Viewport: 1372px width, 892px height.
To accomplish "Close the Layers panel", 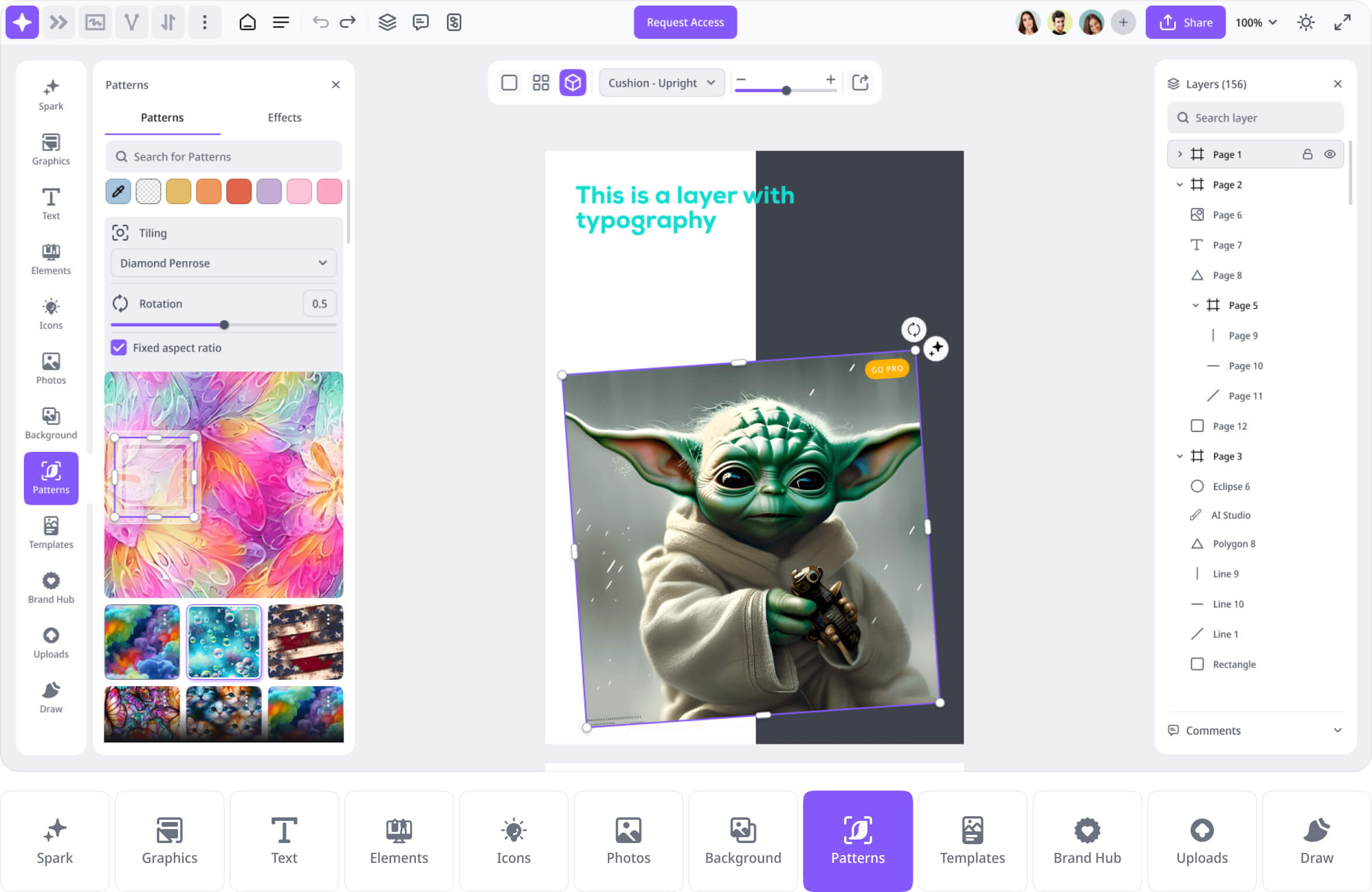I will pyautogui.click(x=1338, y=84).
